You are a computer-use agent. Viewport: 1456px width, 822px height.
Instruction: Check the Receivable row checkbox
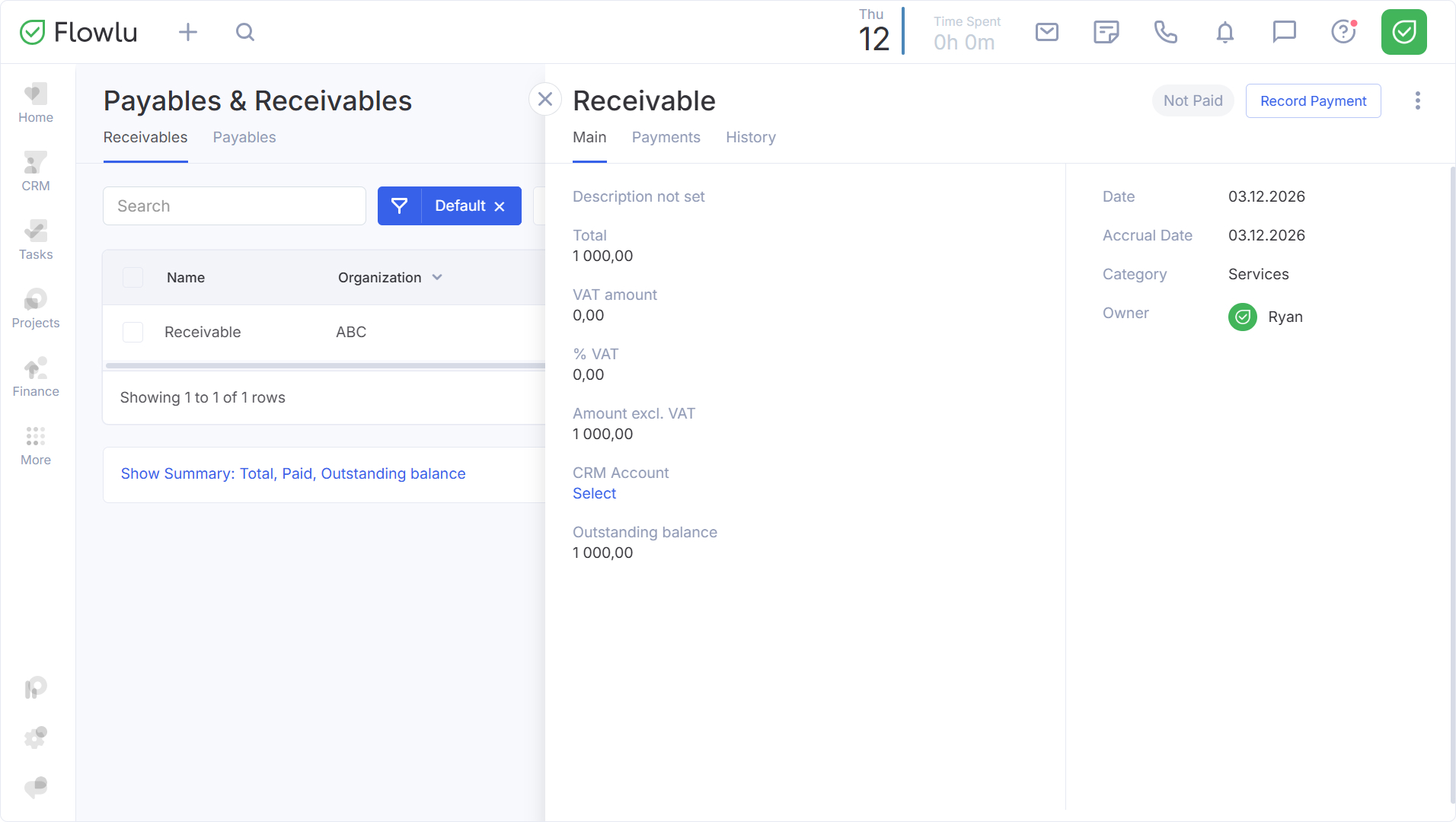click(x=133, y=333)
